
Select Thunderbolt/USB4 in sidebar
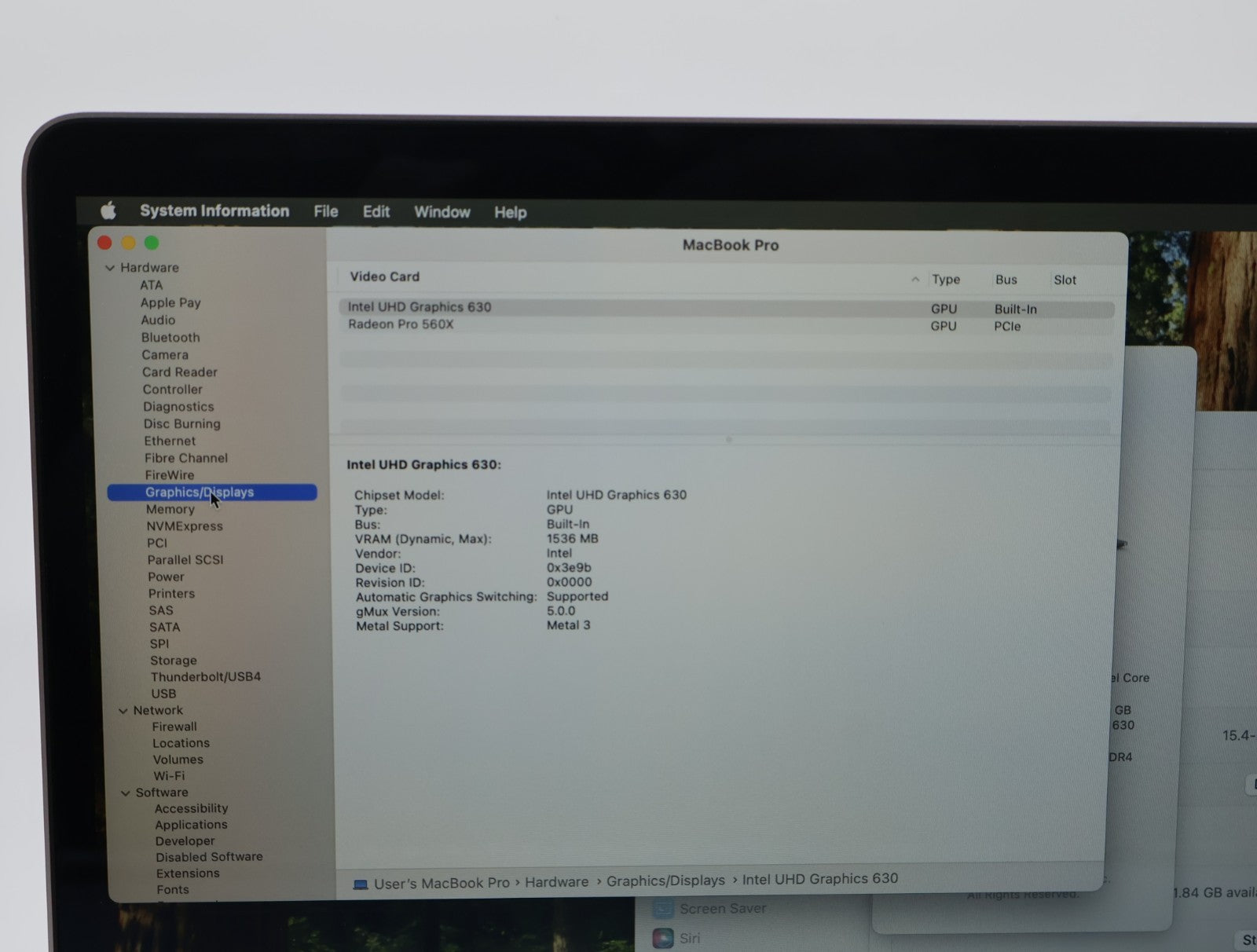point(205,676)
